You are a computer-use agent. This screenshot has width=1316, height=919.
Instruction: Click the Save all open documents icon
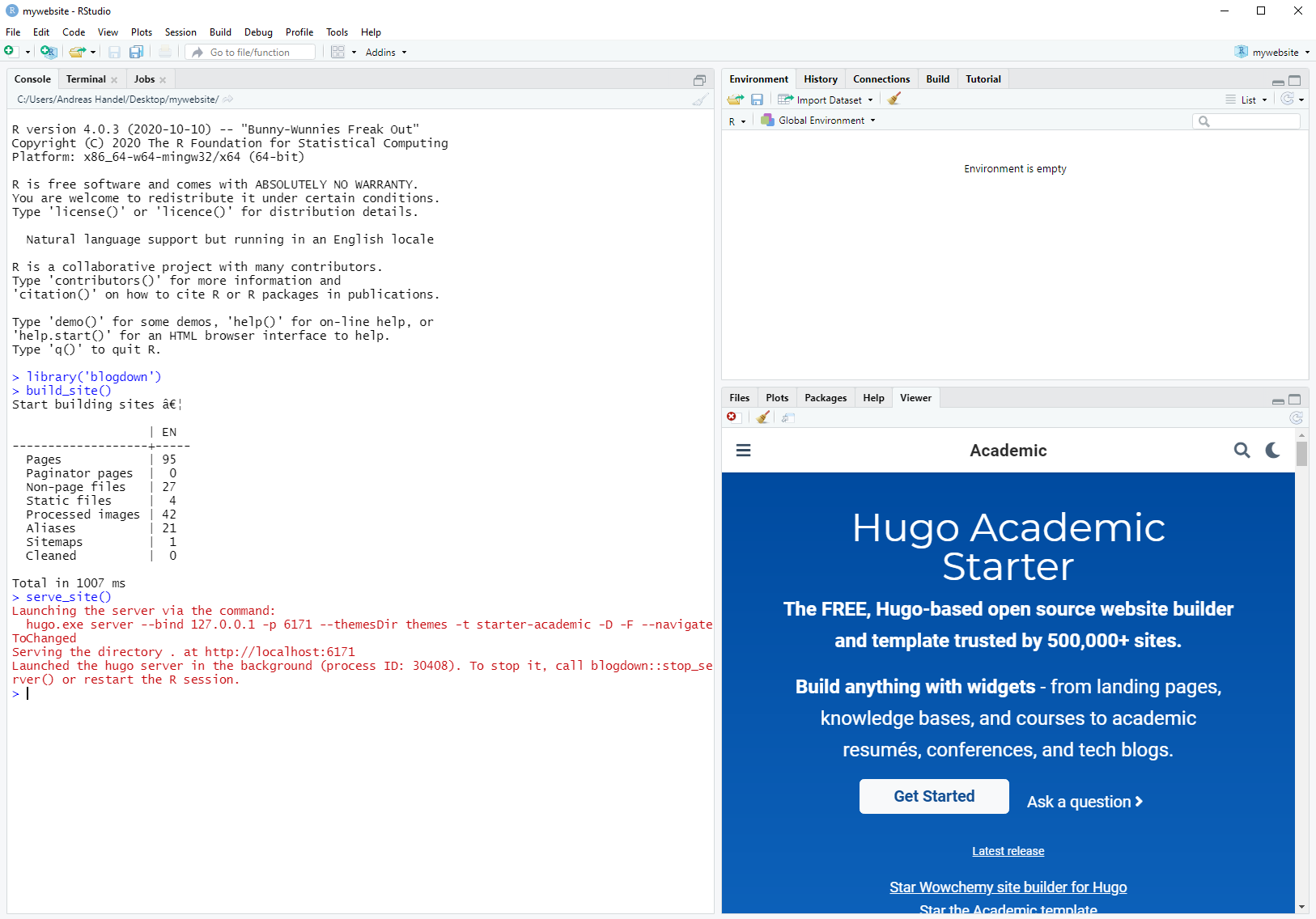click(136, 52)
